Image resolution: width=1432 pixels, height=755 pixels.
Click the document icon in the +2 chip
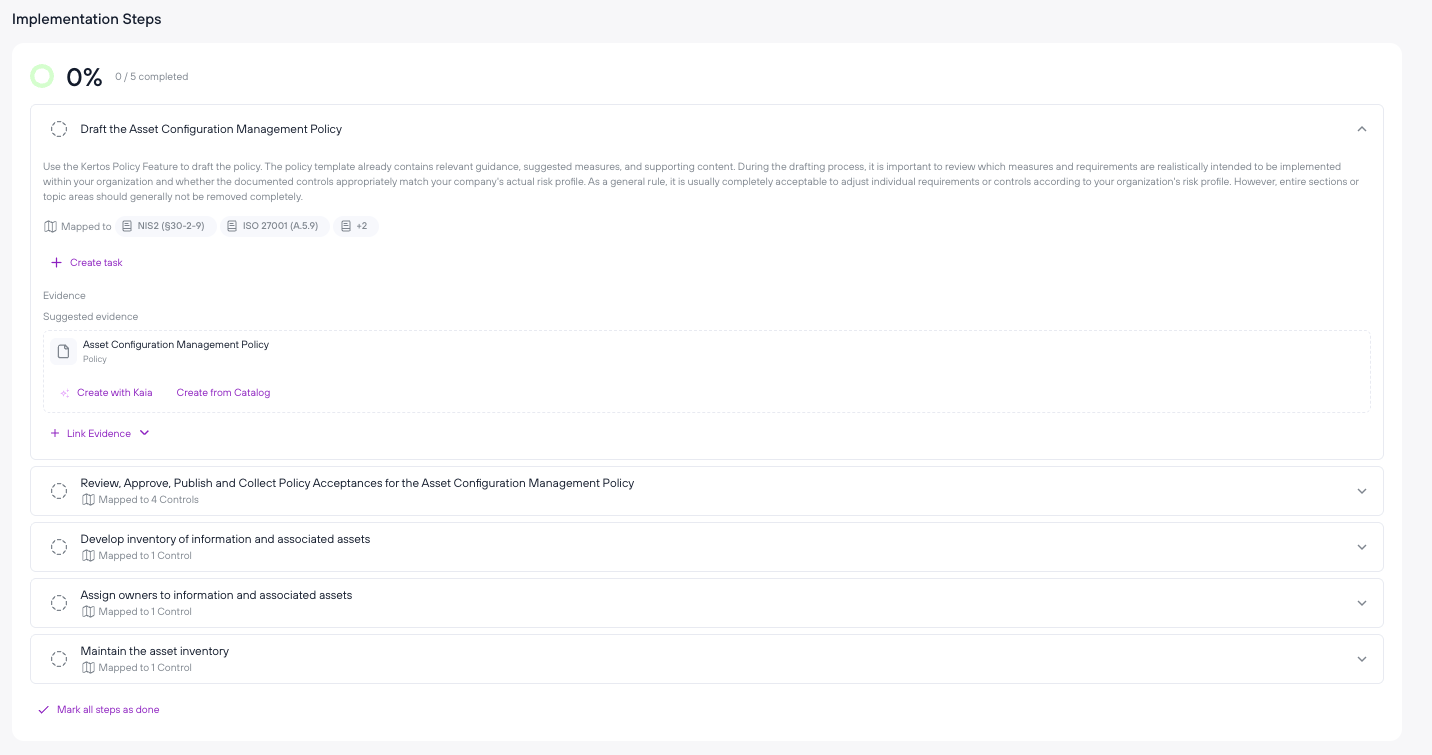(346, 226)
